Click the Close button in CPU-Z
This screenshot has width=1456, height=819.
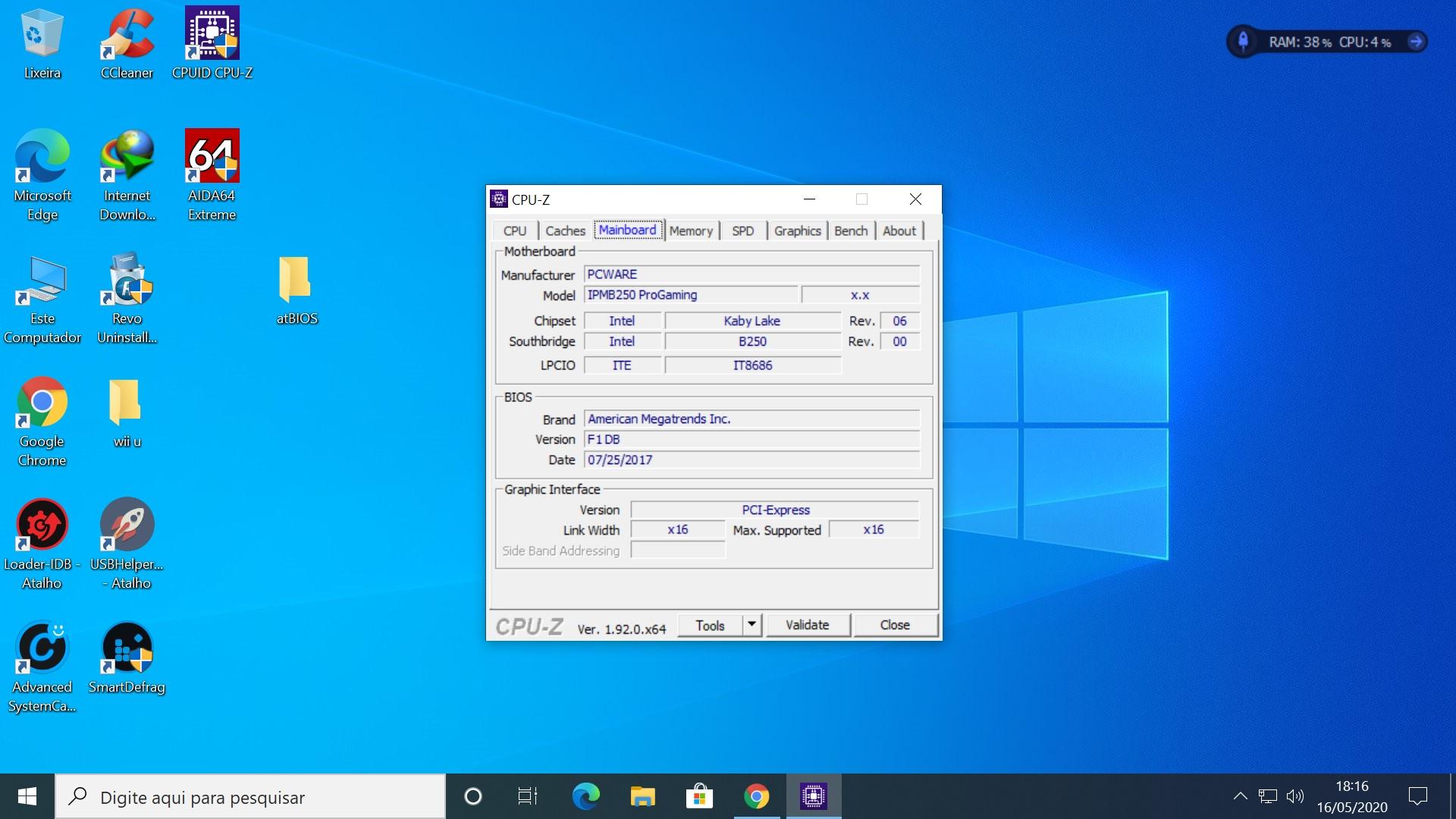[895, 625]
